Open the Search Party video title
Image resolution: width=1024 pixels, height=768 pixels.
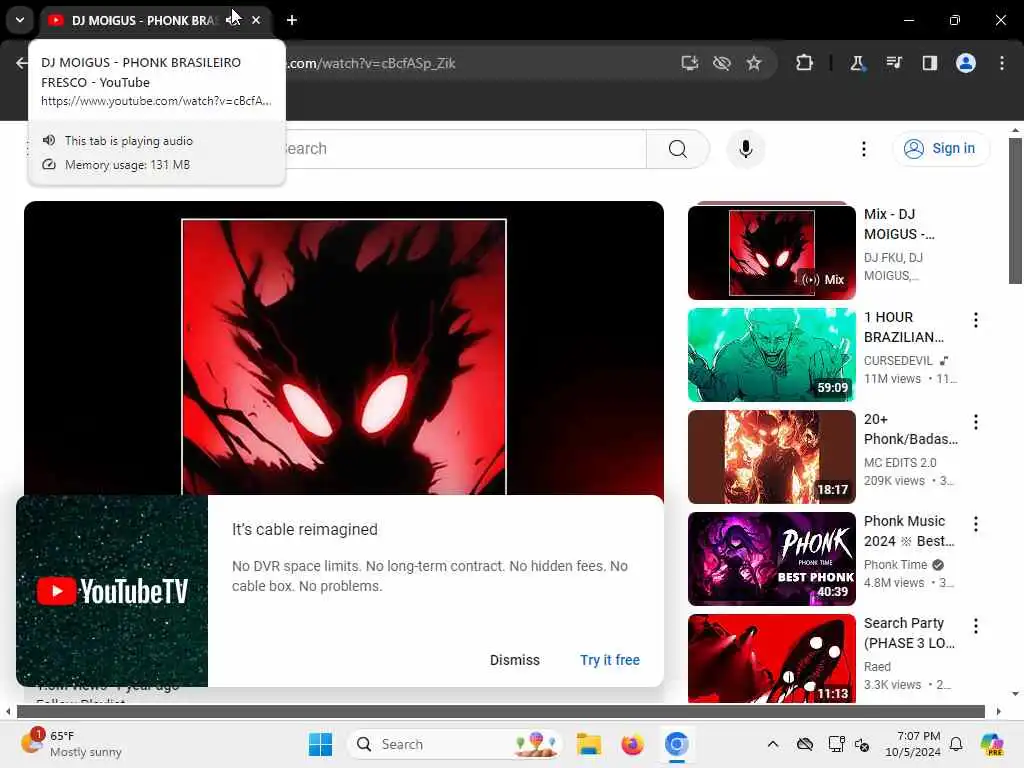click(909, 633)
